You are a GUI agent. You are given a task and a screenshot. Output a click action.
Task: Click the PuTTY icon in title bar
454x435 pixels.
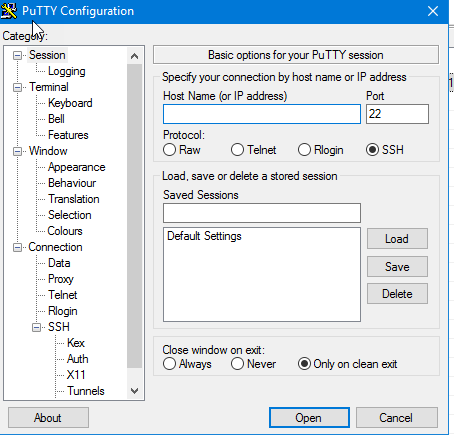(x=9, y=11)
